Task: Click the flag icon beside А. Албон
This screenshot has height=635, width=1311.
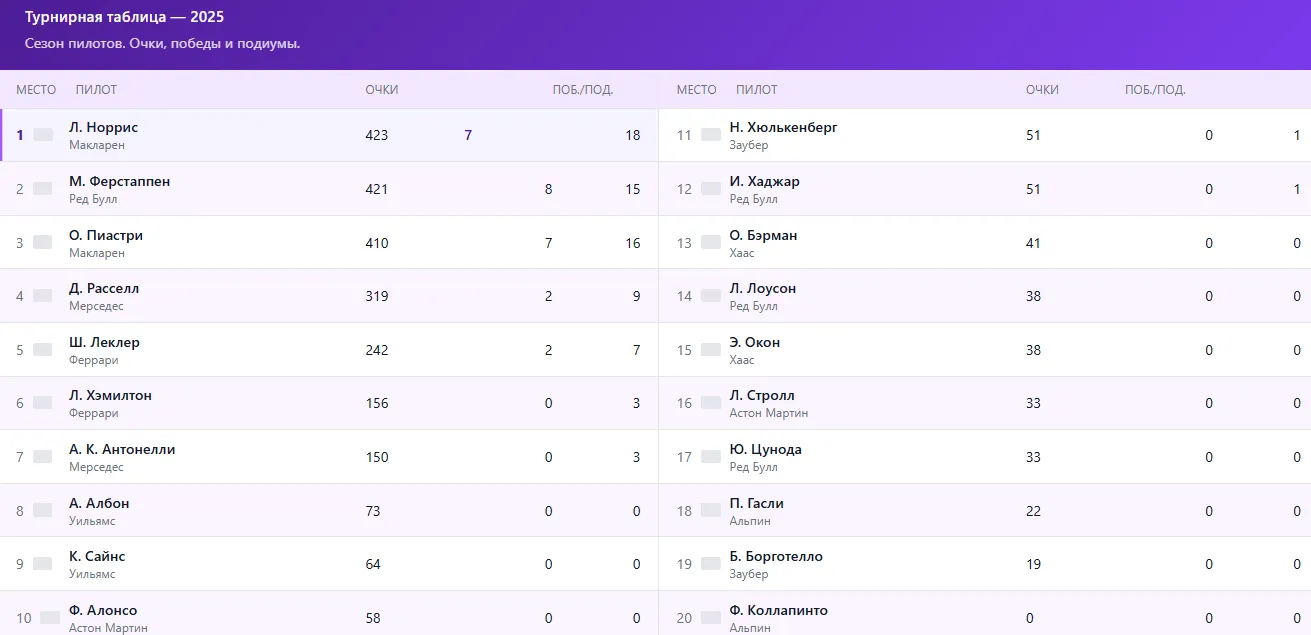Action: pyautogui.click(x=43, y=510)
